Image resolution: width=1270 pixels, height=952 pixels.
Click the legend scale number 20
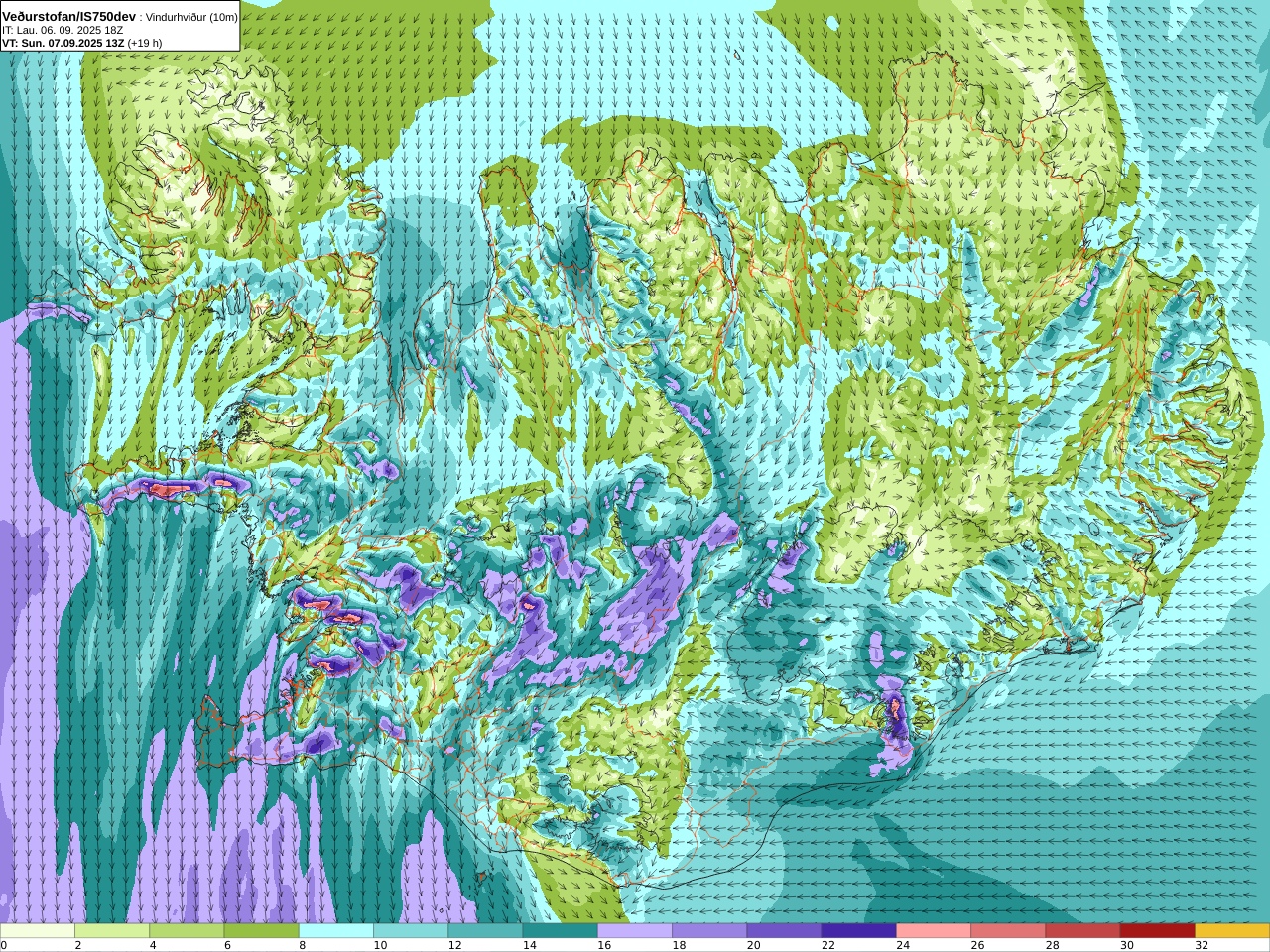coord(754,945)
